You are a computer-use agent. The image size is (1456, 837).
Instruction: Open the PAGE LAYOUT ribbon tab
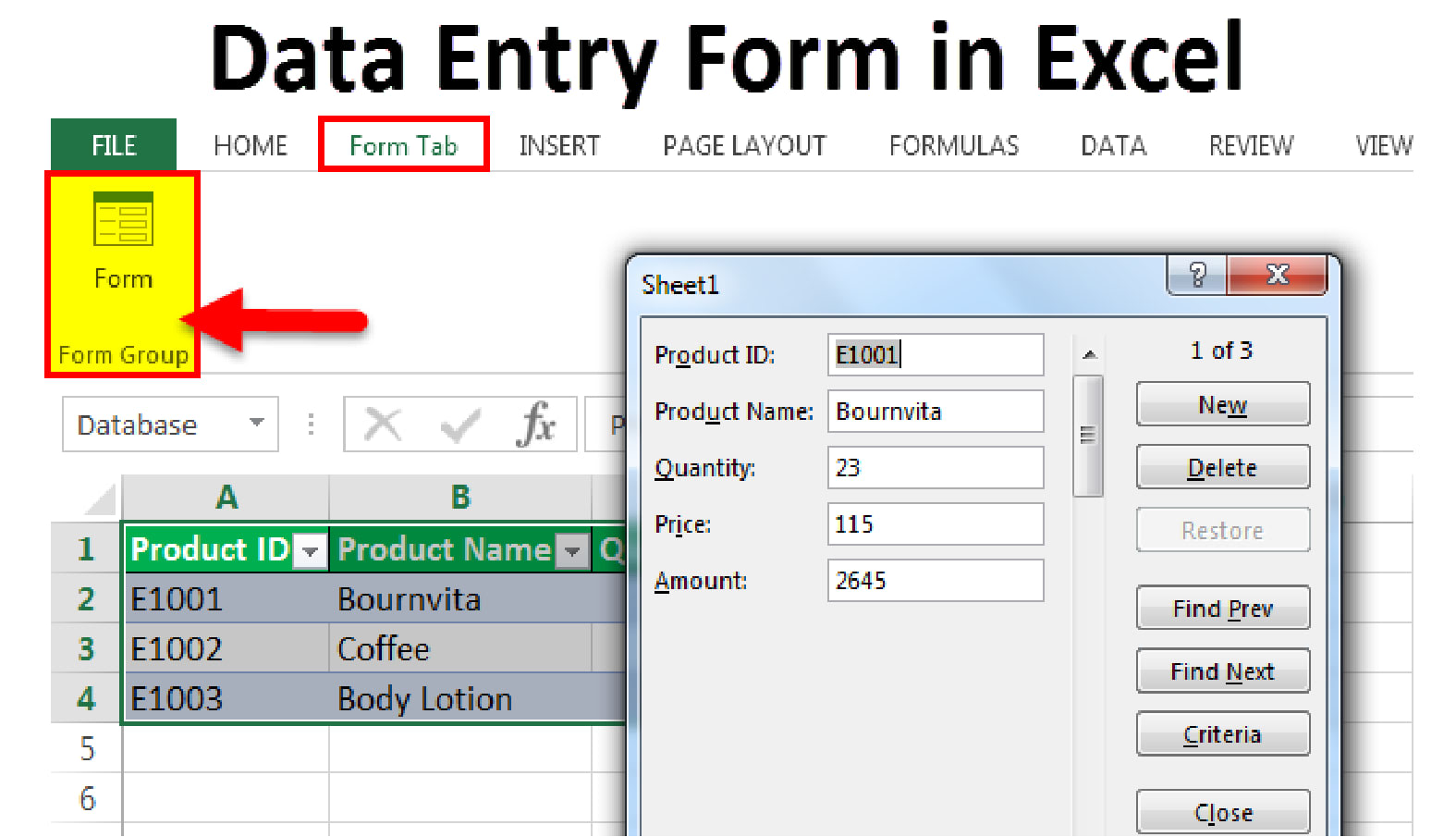tap(744, 145)
